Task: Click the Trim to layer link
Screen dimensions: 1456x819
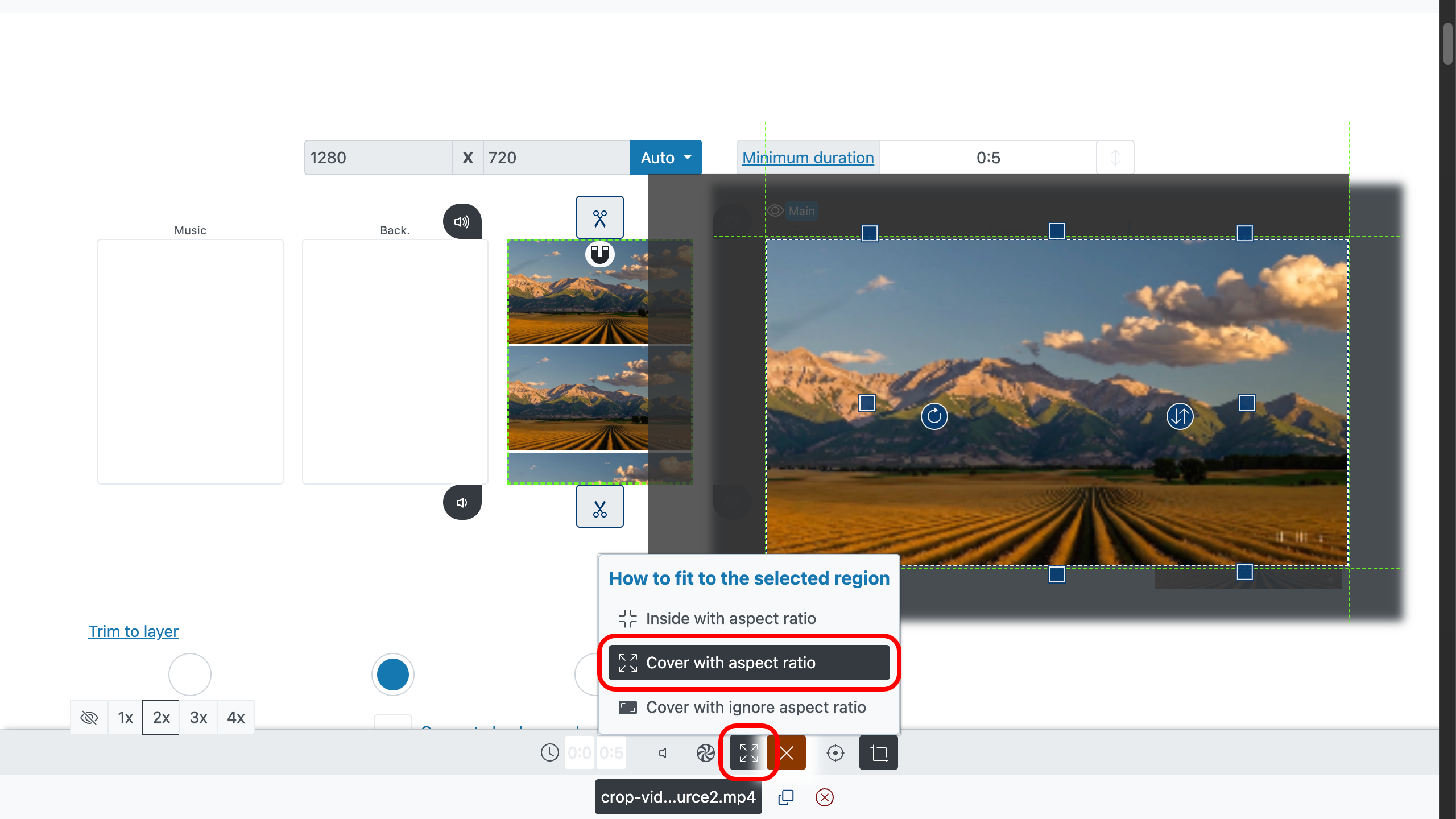Action: (133, 631)
